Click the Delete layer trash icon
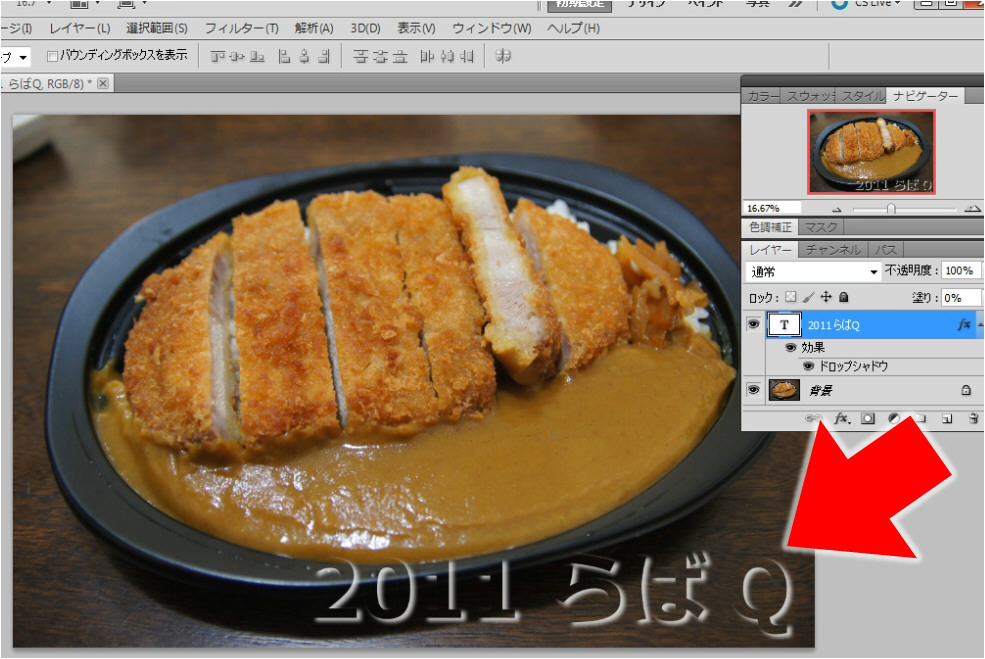Screen dimensions: 985x659 coord(973,418)
